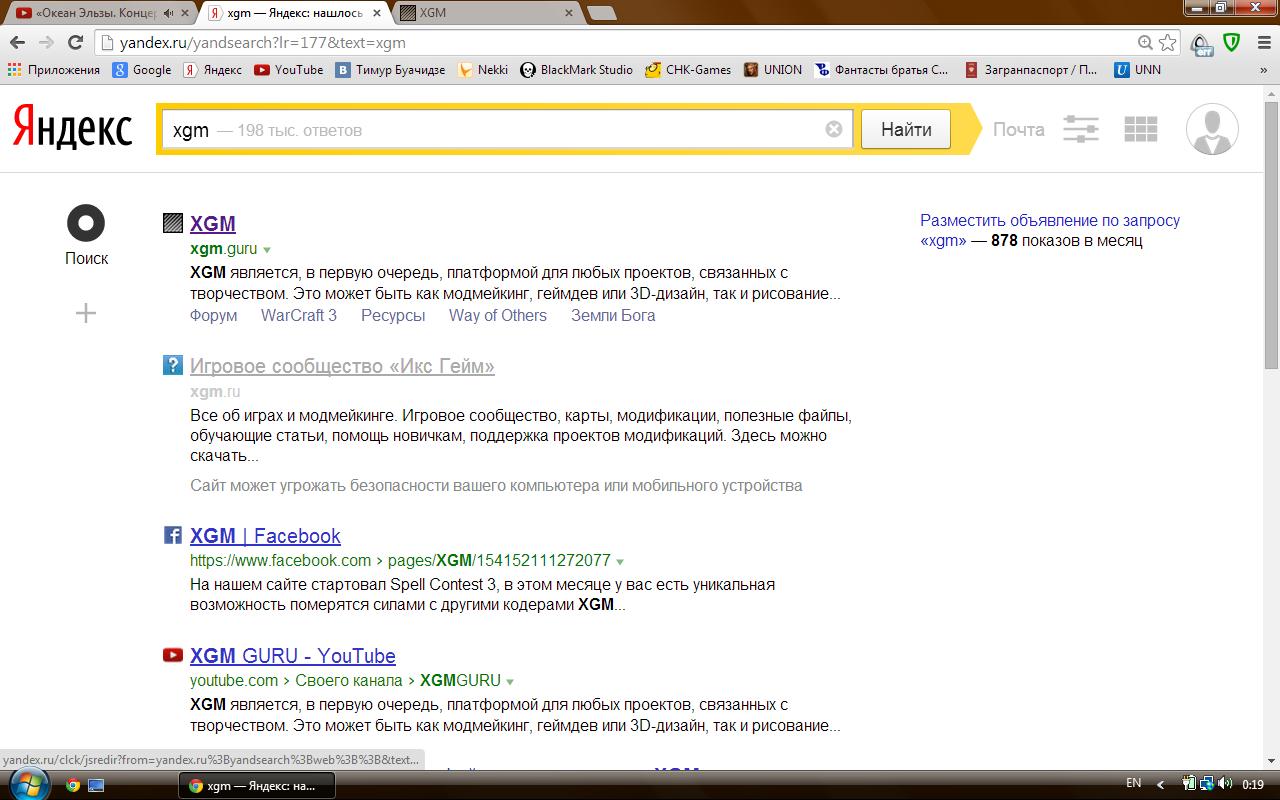Click the YouTube favicon beside XGM GURU result
1280x800 pixels.
[173, 655]
